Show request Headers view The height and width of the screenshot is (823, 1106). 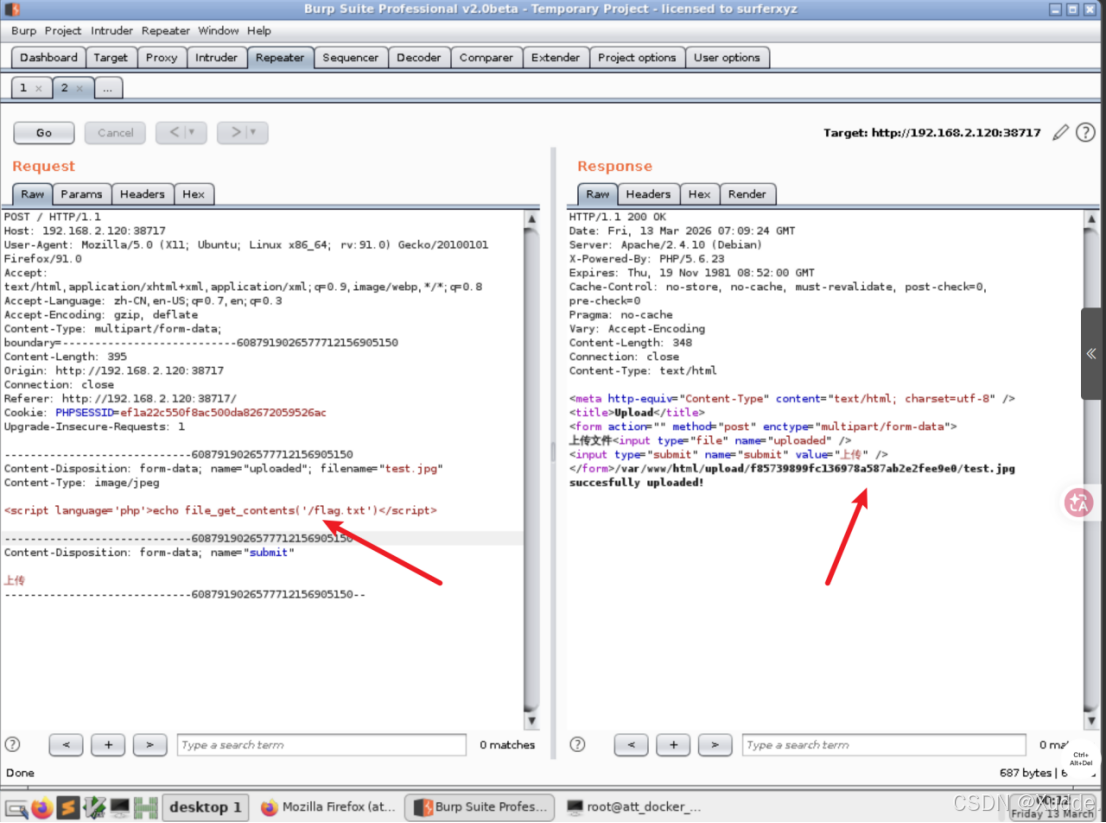coord(142,194)
